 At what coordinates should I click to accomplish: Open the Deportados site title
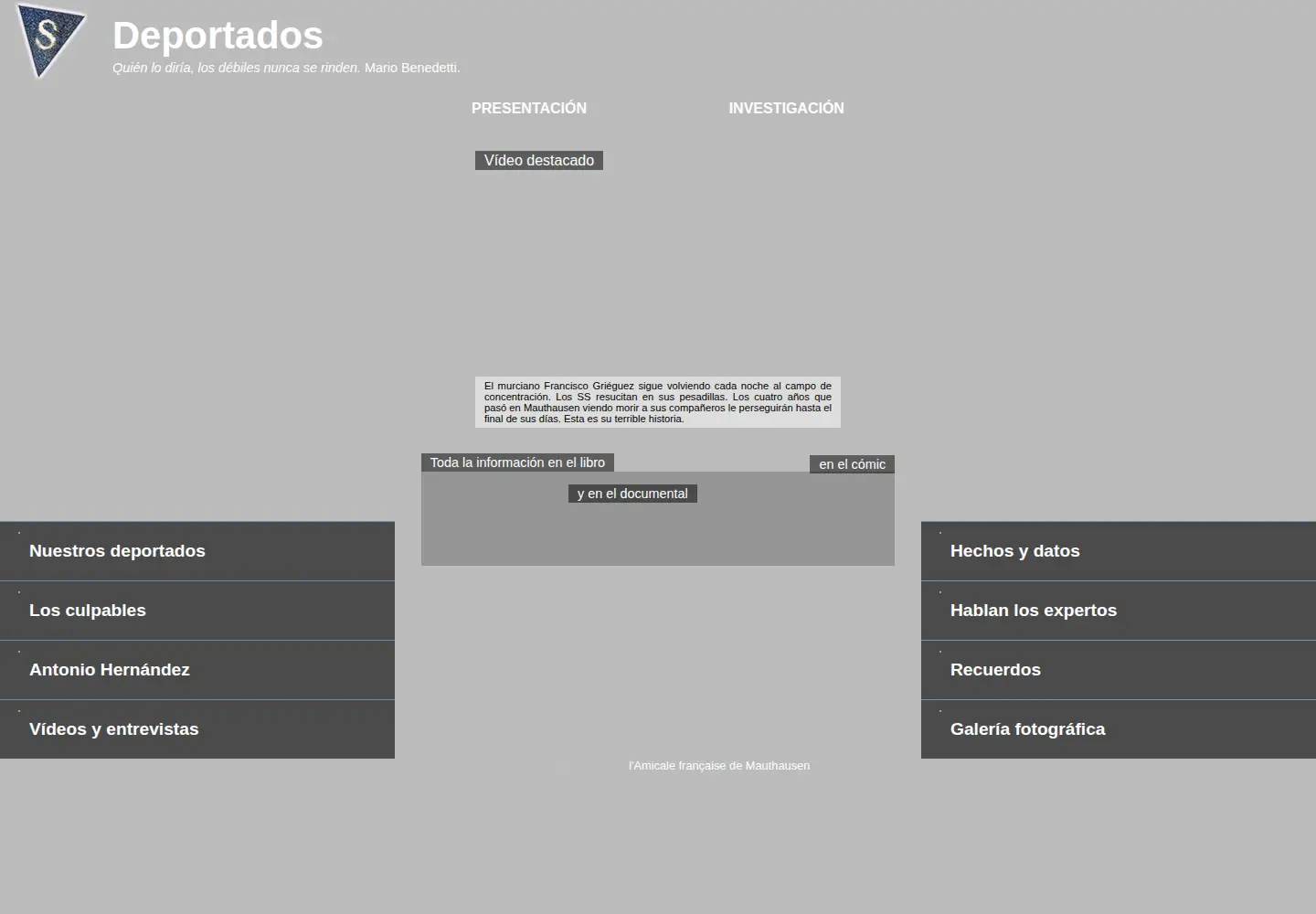(x=218, y=36)
